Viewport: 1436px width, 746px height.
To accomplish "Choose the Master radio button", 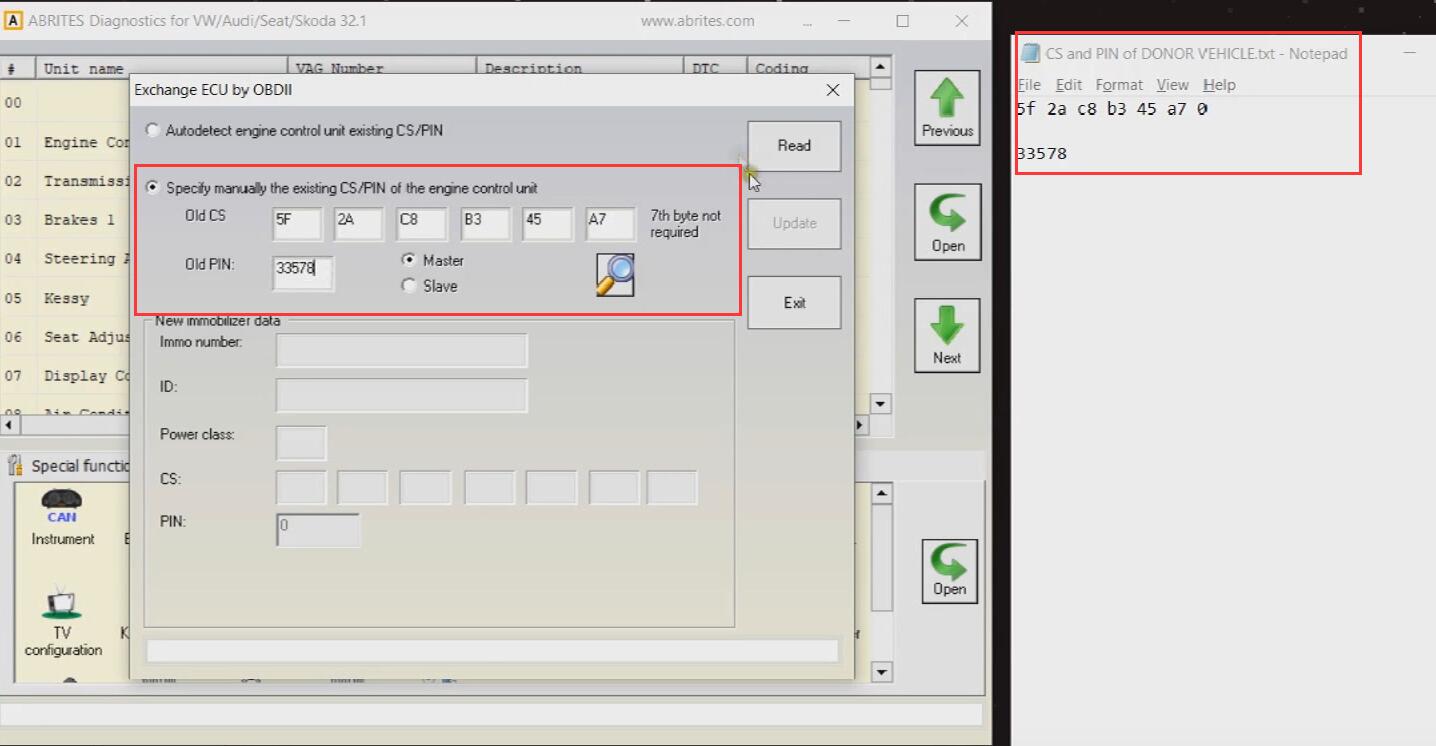I will tap(408, 260).
